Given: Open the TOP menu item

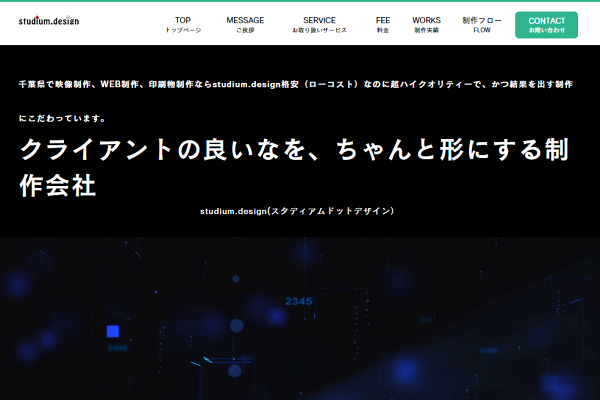Looking at the screenshot, I should 183,24.
